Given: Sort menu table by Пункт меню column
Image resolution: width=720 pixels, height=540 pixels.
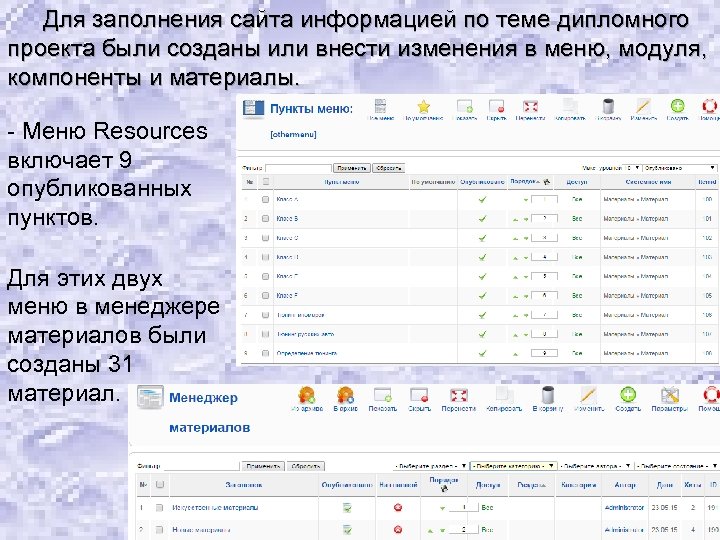Looking at the screenshot, I should click(342, 182).
